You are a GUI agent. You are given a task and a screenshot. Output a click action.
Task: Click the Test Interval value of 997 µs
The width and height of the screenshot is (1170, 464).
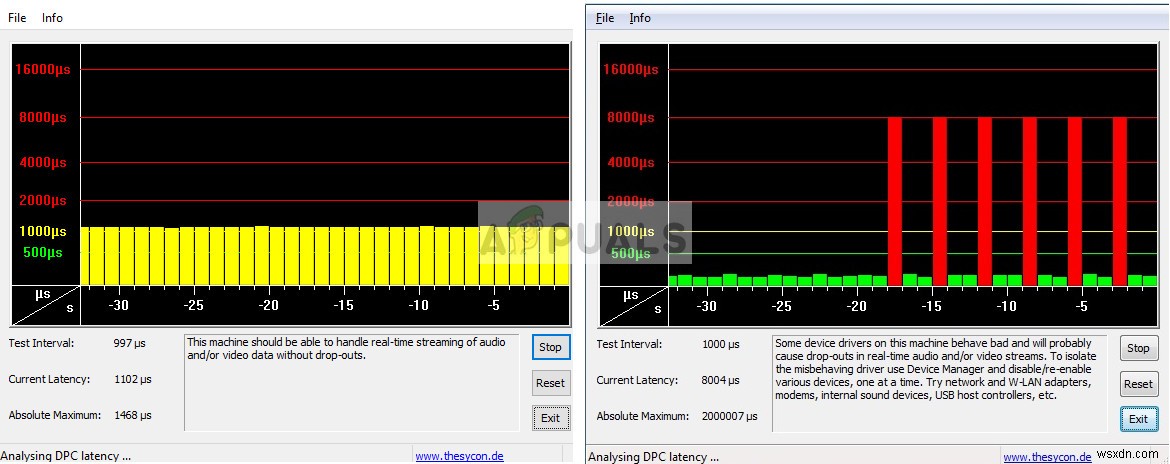130,344
